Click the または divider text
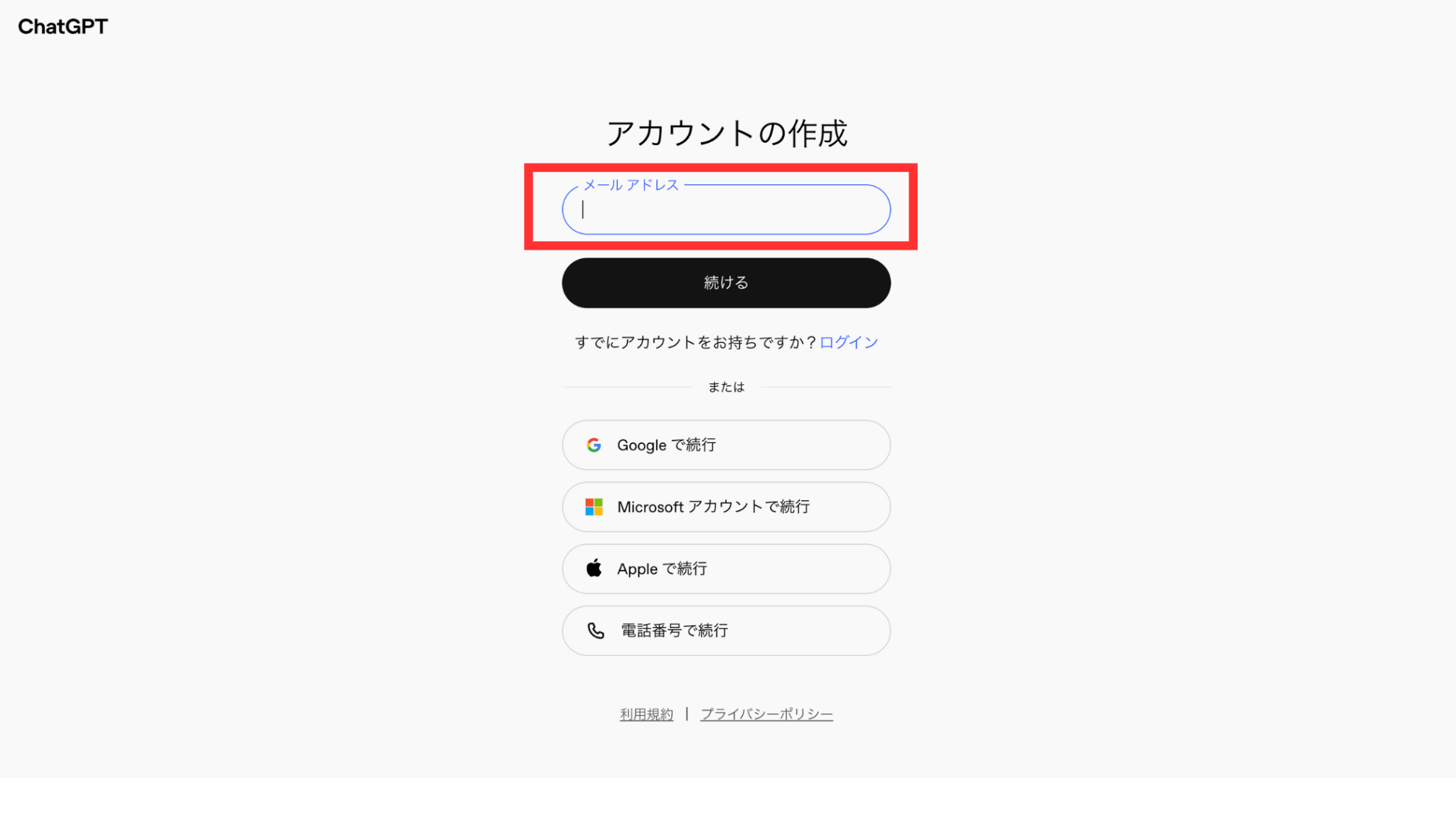This screenshot has height=813, width=1456. click(726, 387)
